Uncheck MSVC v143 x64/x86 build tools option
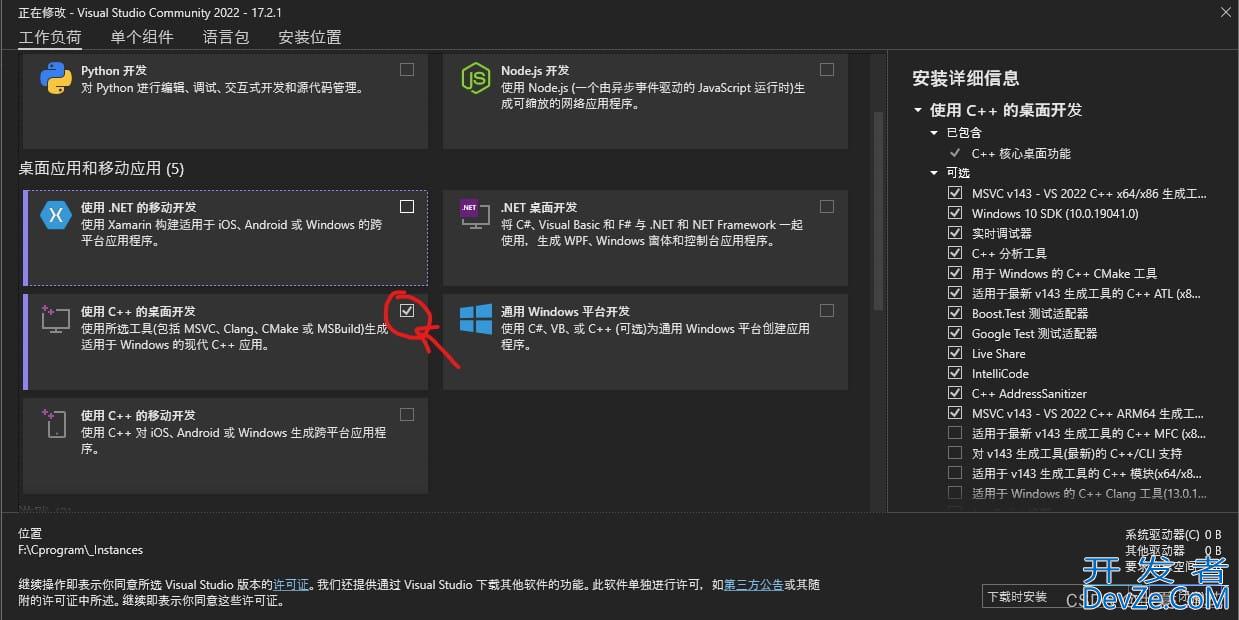 (x=955, y=193)
